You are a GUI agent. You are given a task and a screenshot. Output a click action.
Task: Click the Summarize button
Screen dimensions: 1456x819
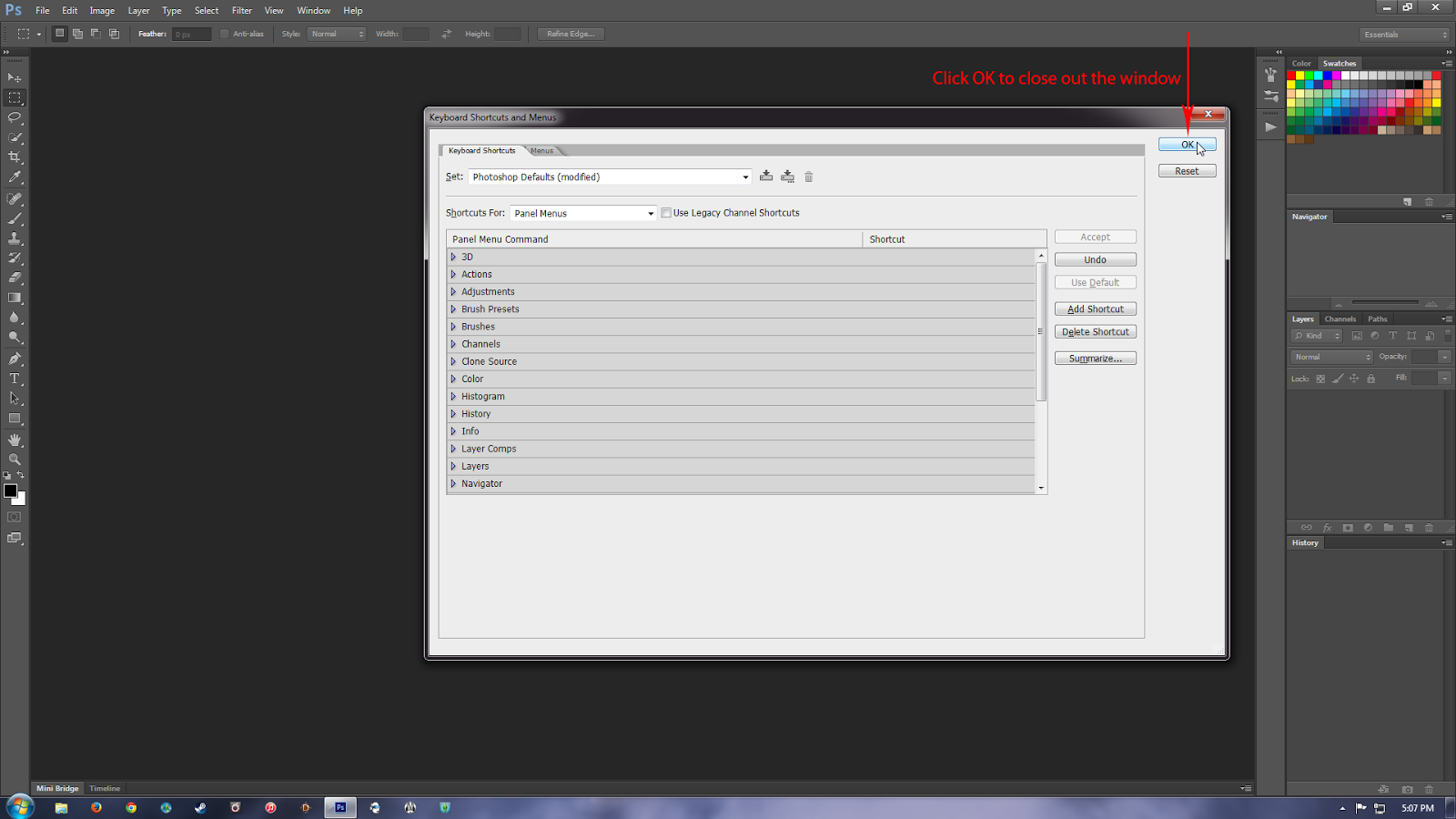click(x=1096, y=359)
